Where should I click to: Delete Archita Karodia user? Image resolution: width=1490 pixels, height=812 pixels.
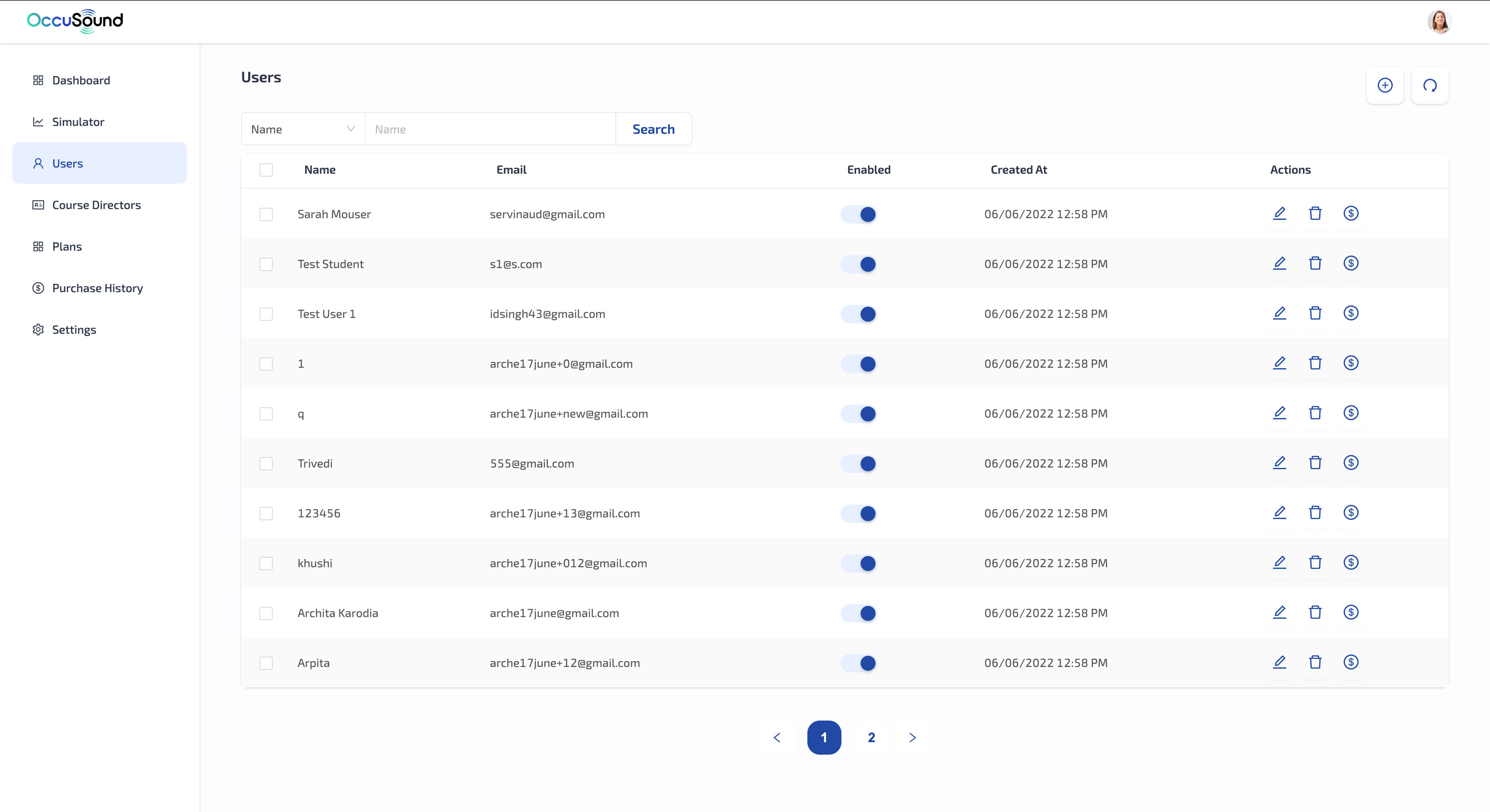pos(1315,612)
